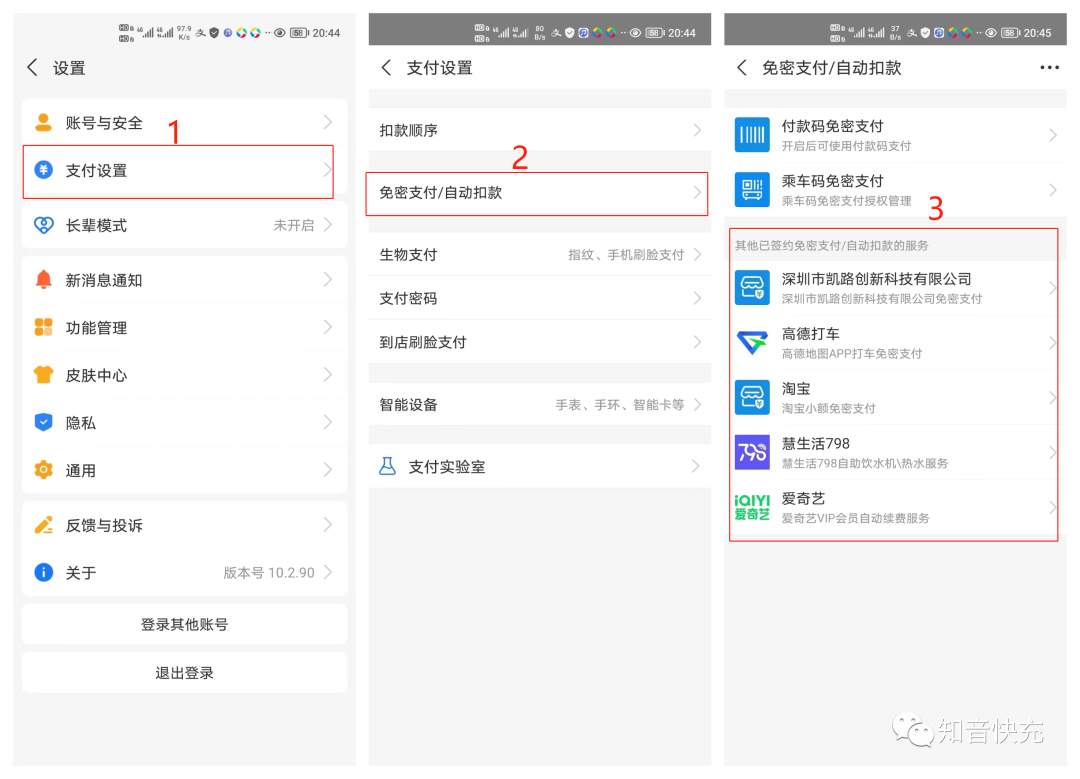Tap battery indicator in left status bar
1080x779 pixels.
click(300, 32)
